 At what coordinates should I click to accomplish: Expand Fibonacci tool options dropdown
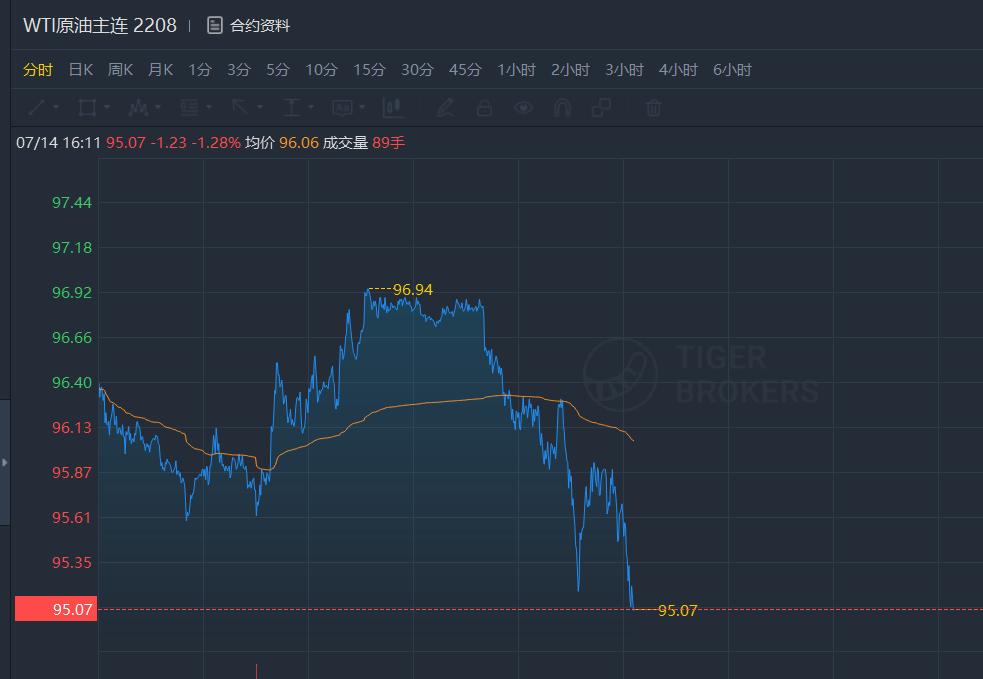[x=209, y=107]
